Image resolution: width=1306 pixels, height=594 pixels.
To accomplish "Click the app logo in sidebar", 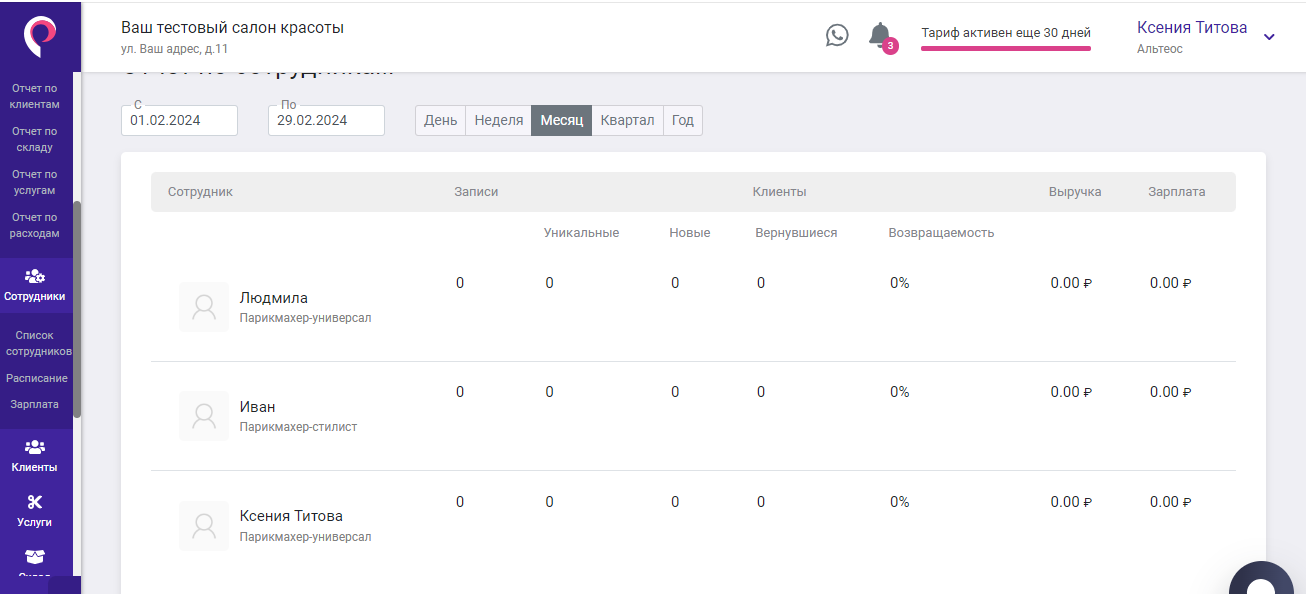I will coord(40,36).
